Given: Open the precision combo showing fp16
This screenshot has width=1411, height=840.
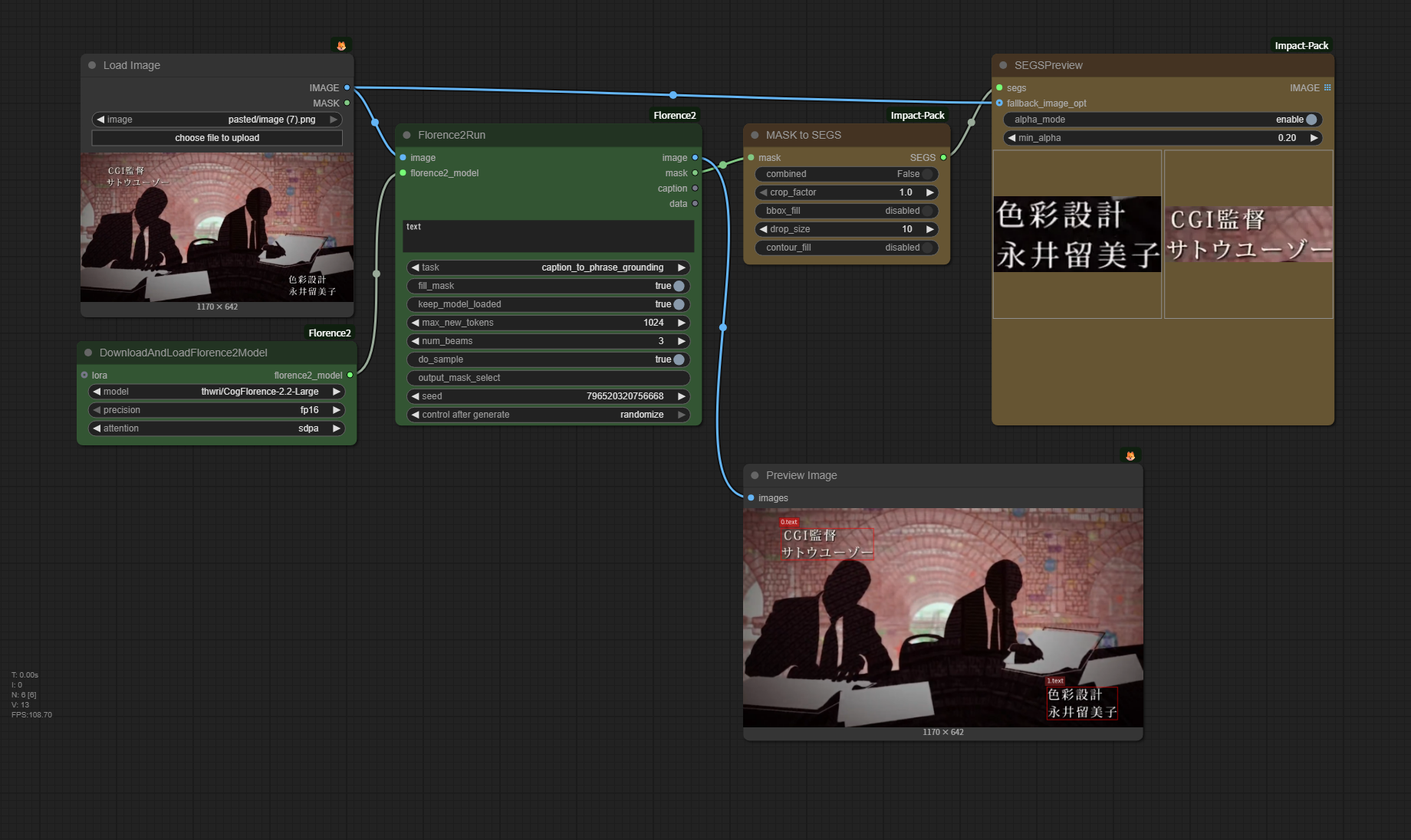Looking at the screenshot, I should (217, 410).
